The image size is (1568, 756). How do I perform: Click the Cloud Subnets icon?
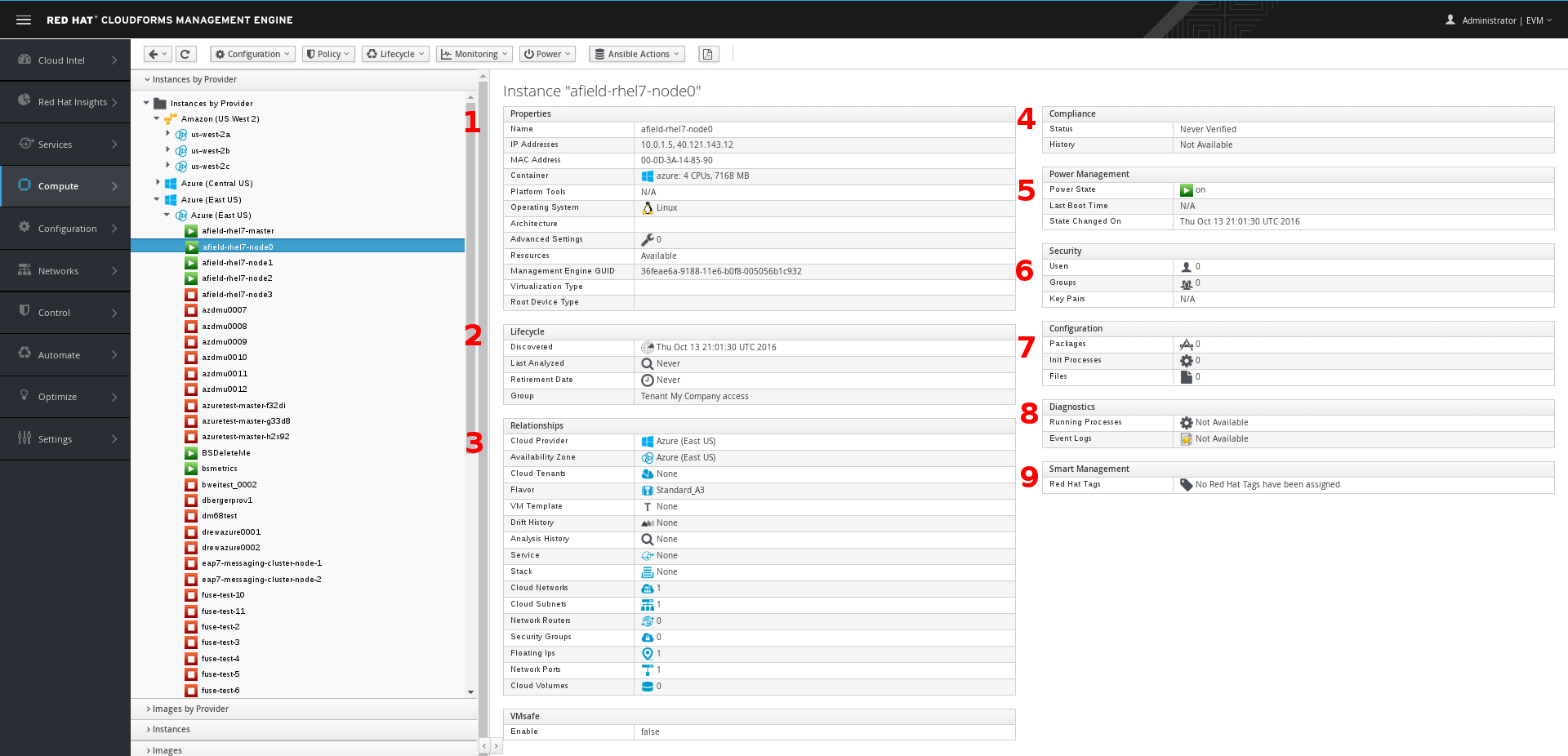[648, 605]
